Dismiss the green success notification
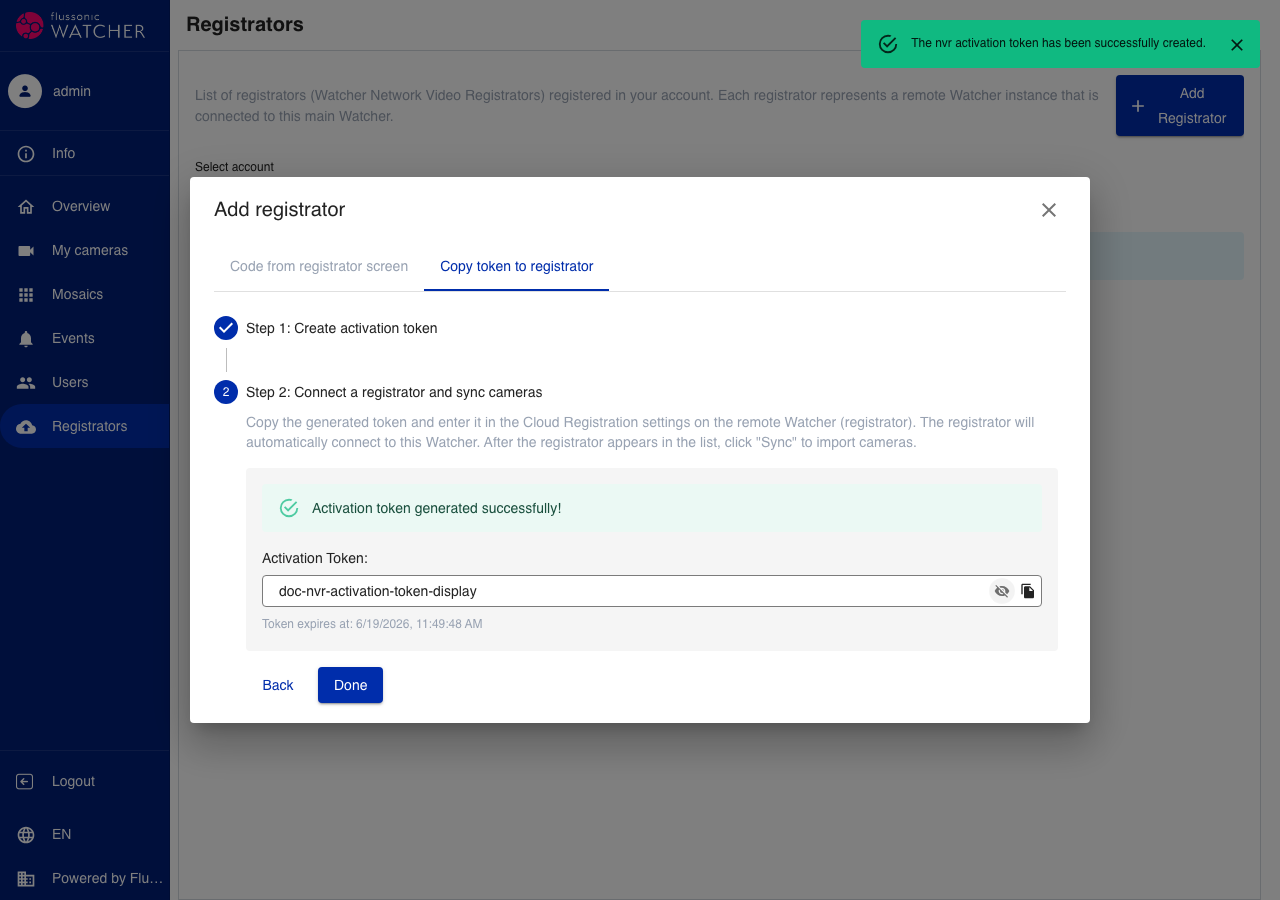The height and width of the screenshot is (900, 1280). coord(1237,45)
